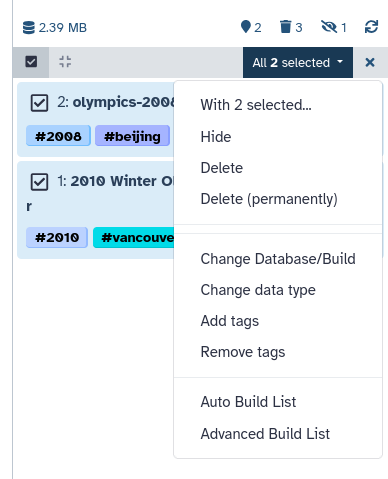Cancel selection with the X button

pyautogui.click(x=370, y=63)
